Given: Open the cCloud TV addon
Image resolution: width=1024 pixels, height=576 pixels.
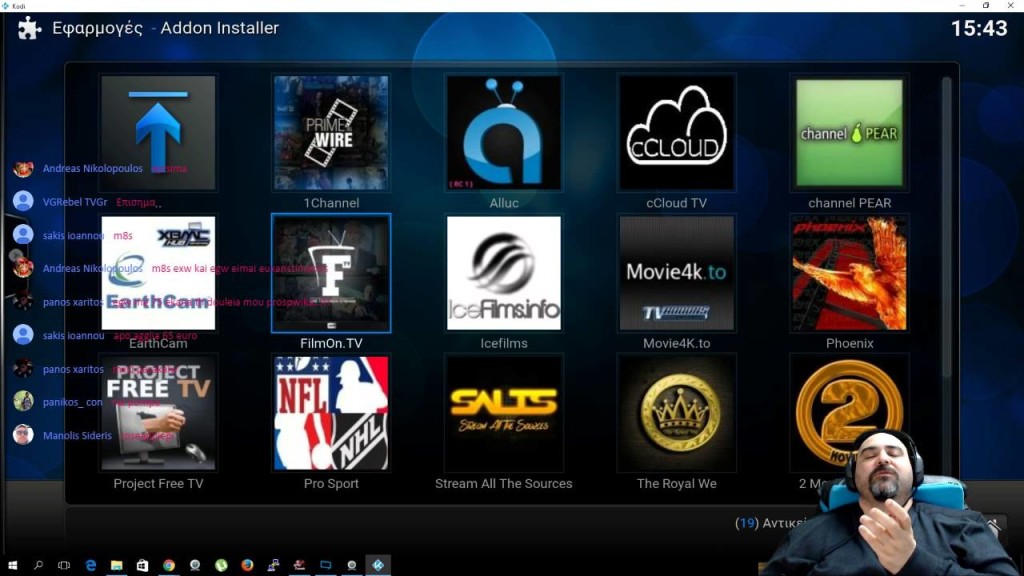Looking at the screenshot, I should [677, 133].
